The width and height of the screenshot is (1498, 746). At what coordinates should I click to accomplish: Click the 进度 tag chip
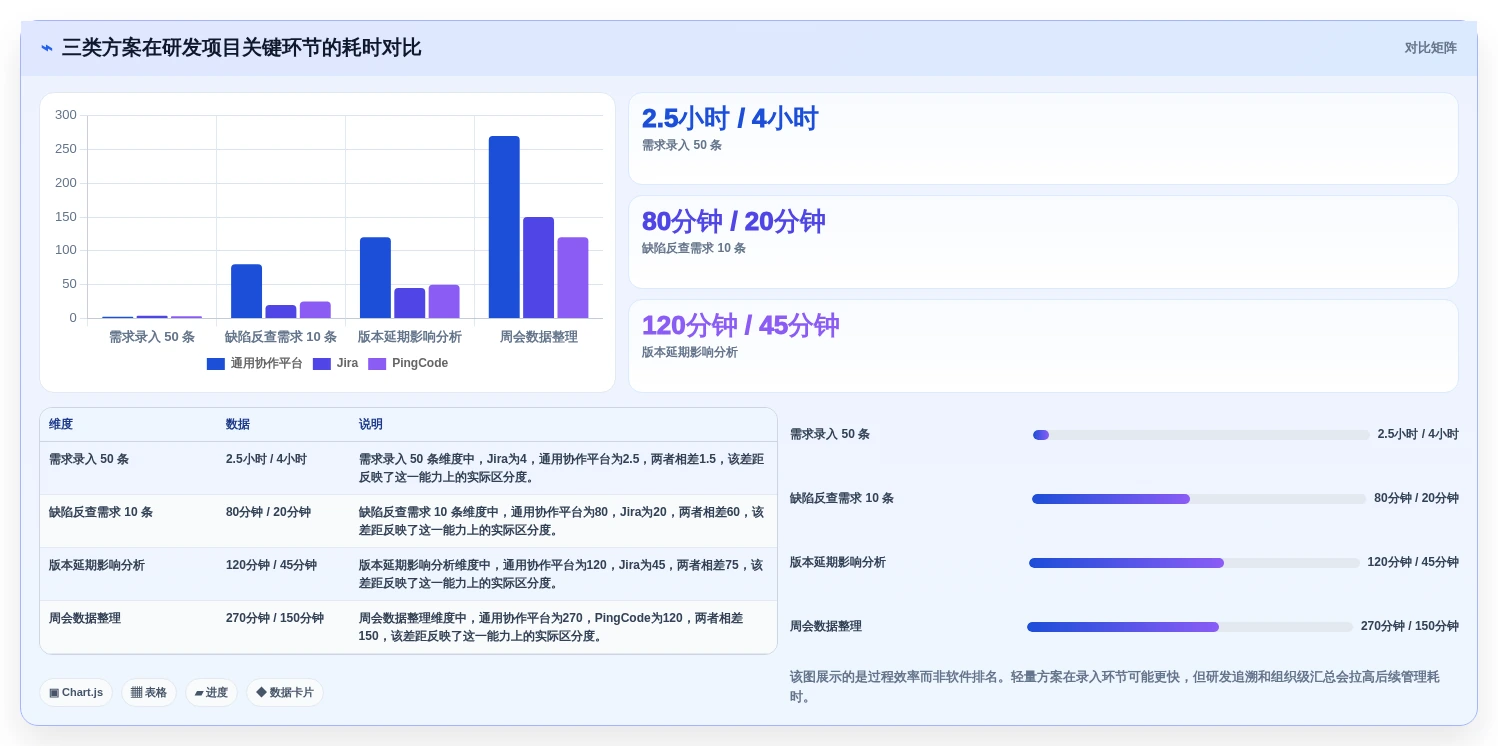pos(211,692)
